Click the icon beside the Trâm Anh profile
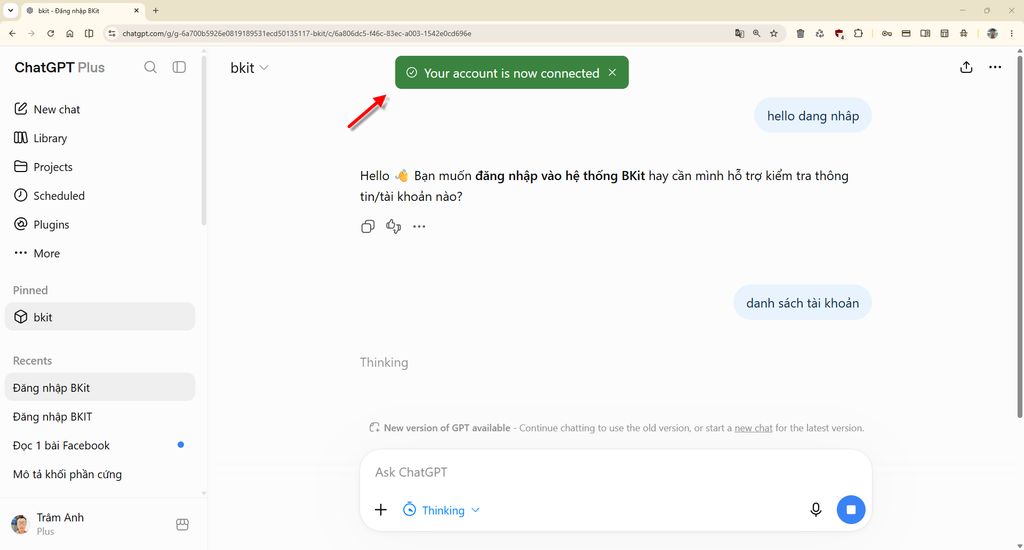Image resolution: width=1024 pixels, height=550 pixels. 182,525
